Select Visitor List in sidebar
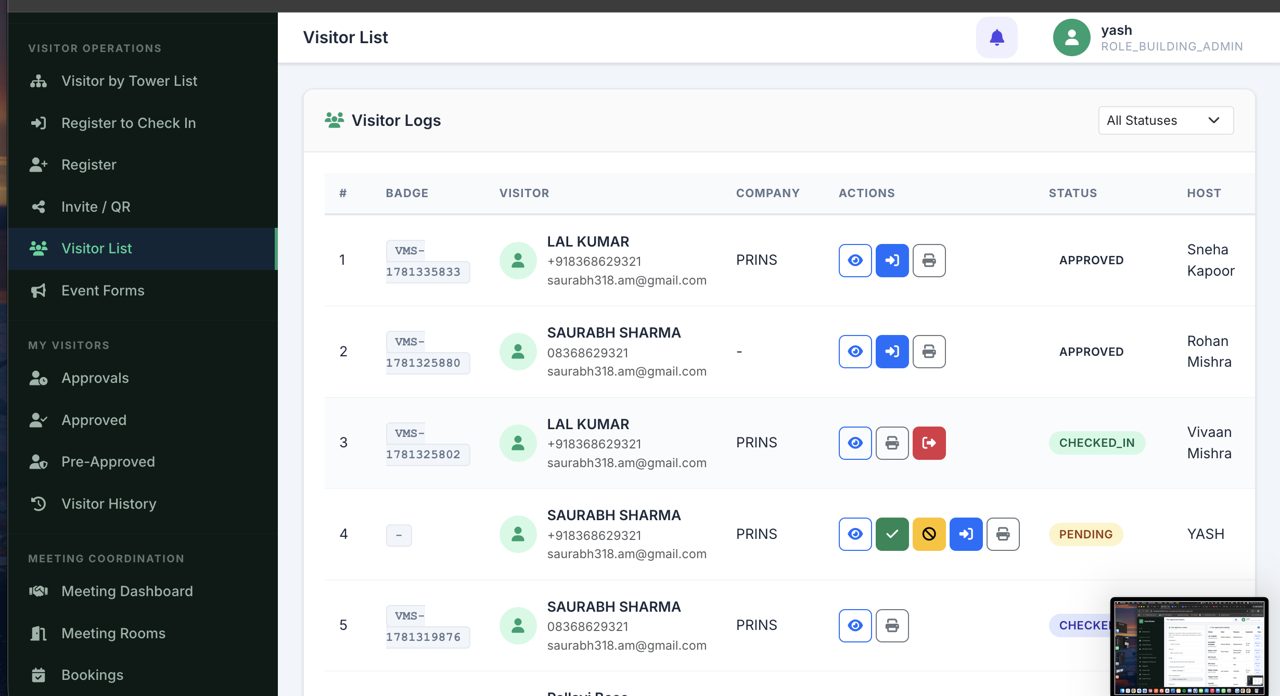This screenshot has width=1280, height=696. [x=143, y=248]
